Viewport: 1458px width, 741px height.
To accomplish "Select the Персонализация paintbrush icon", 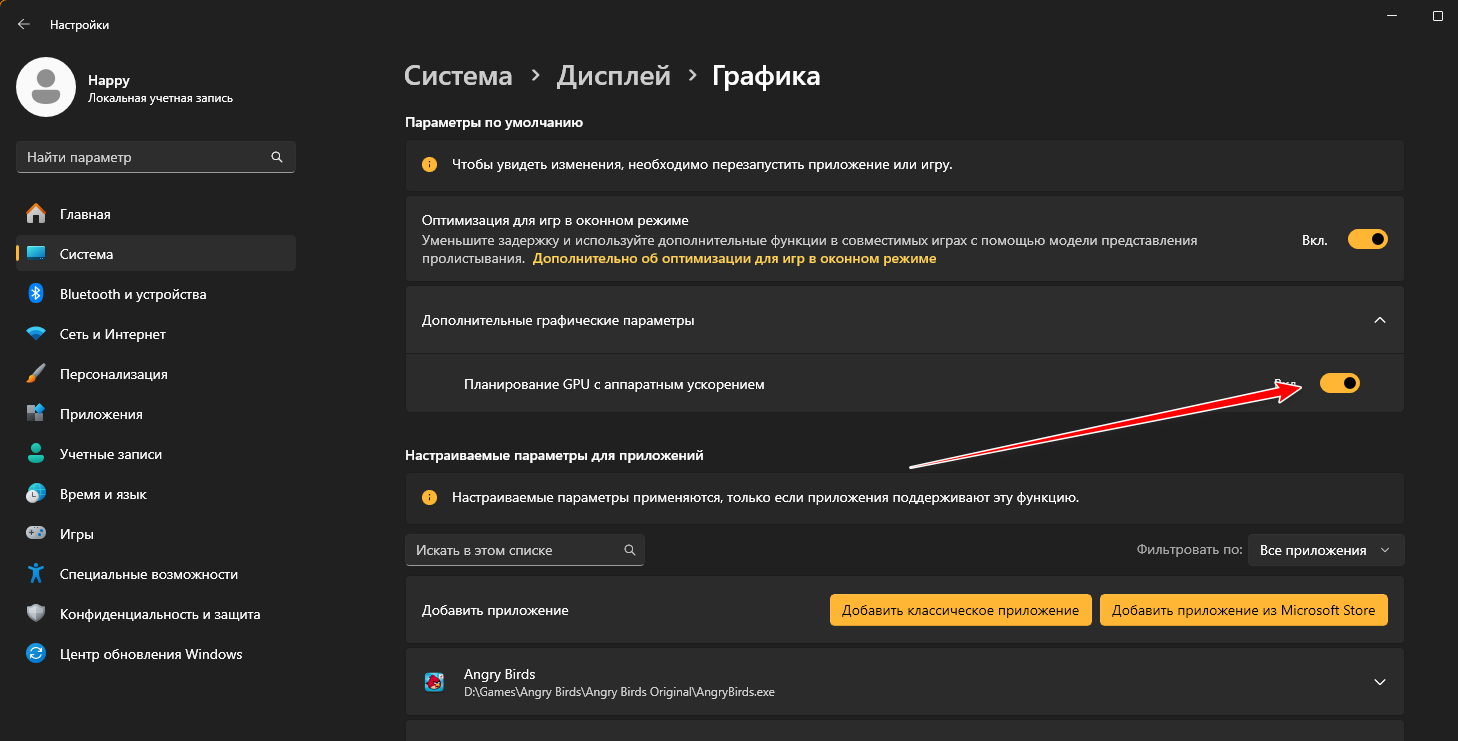I will (x=36, y=374).
